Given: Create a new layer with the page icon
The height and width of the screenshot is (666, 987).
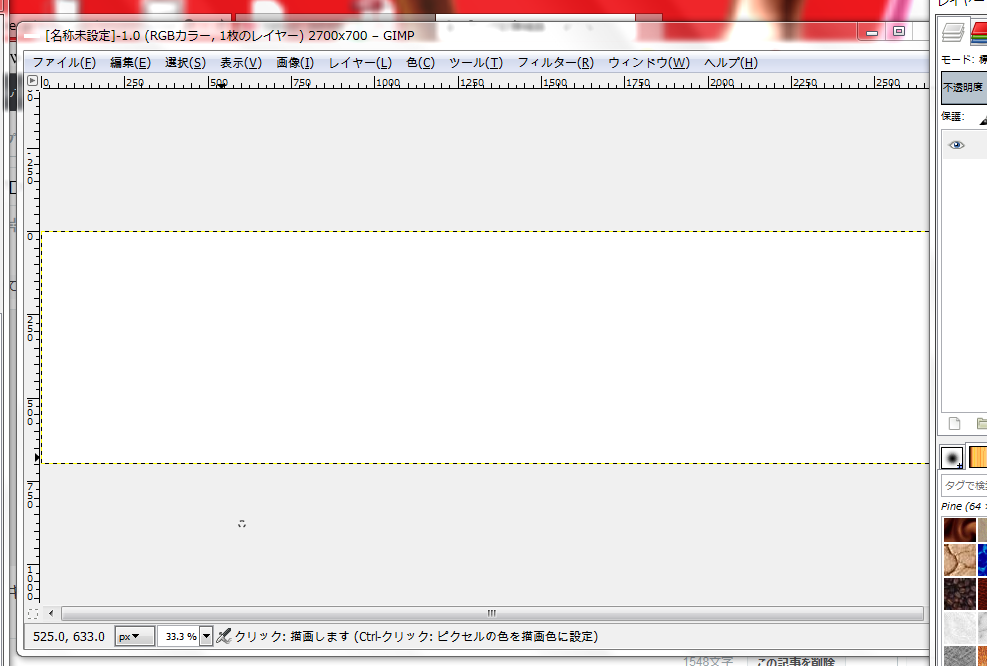Looking at the screenshot, I should click(954, 423).
